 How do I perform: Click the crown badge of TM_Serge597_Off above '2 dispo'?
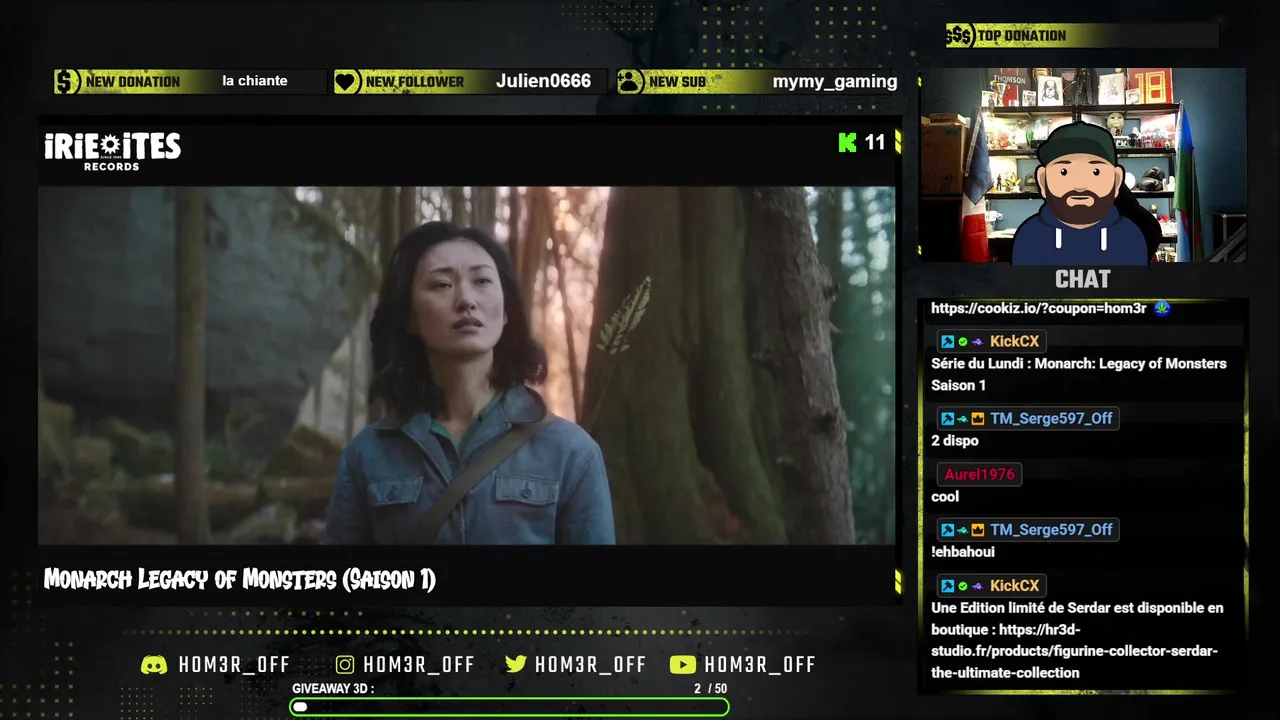[978, 419]
